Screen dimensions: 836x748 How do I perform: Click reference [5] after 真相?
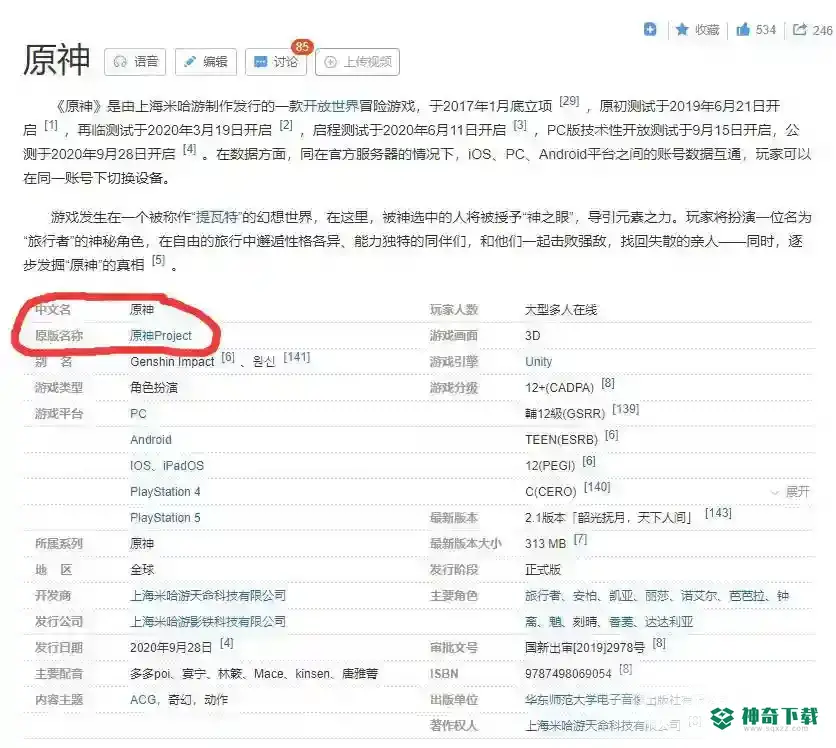click(158, 260)
